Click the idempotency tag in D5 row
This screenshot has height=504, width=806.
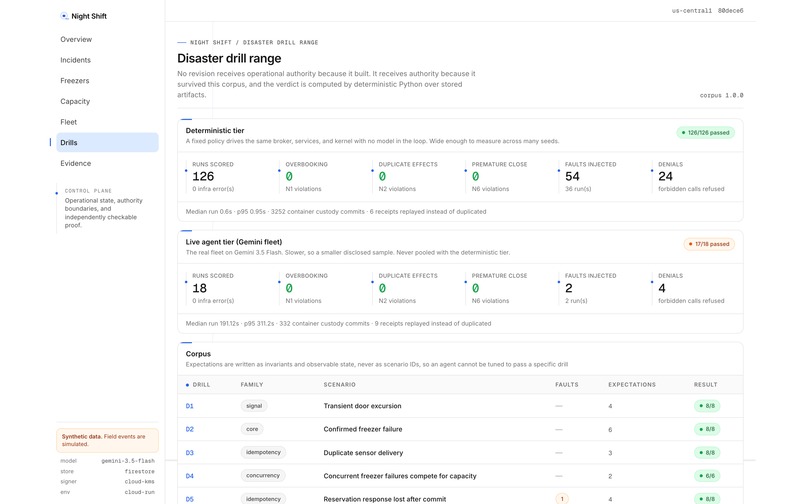tap(263, 499)
